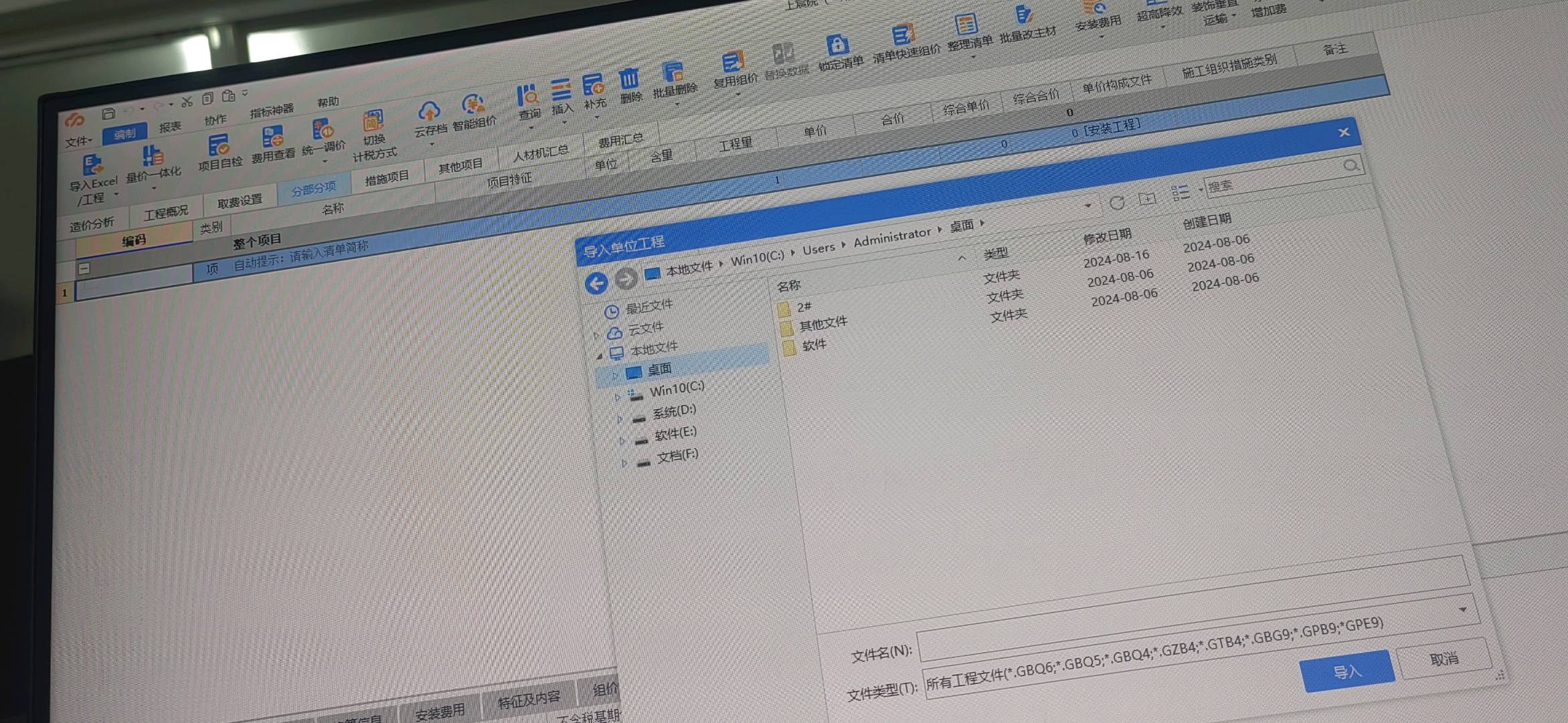1568x723 pixels.
Task: Expand the 系统(D:) drive node
Action: pos(620,419)
